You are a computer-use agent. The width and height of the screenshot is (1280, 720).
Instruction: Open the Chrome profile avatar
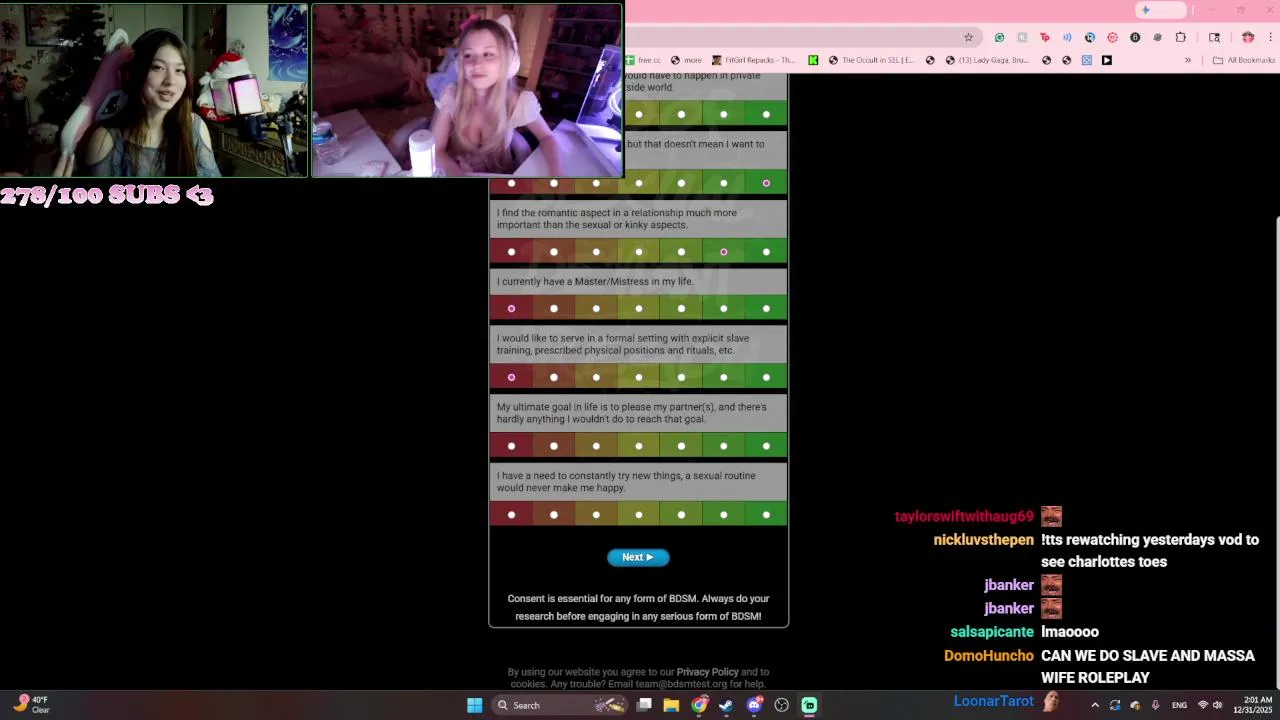tap(1248, 37)
